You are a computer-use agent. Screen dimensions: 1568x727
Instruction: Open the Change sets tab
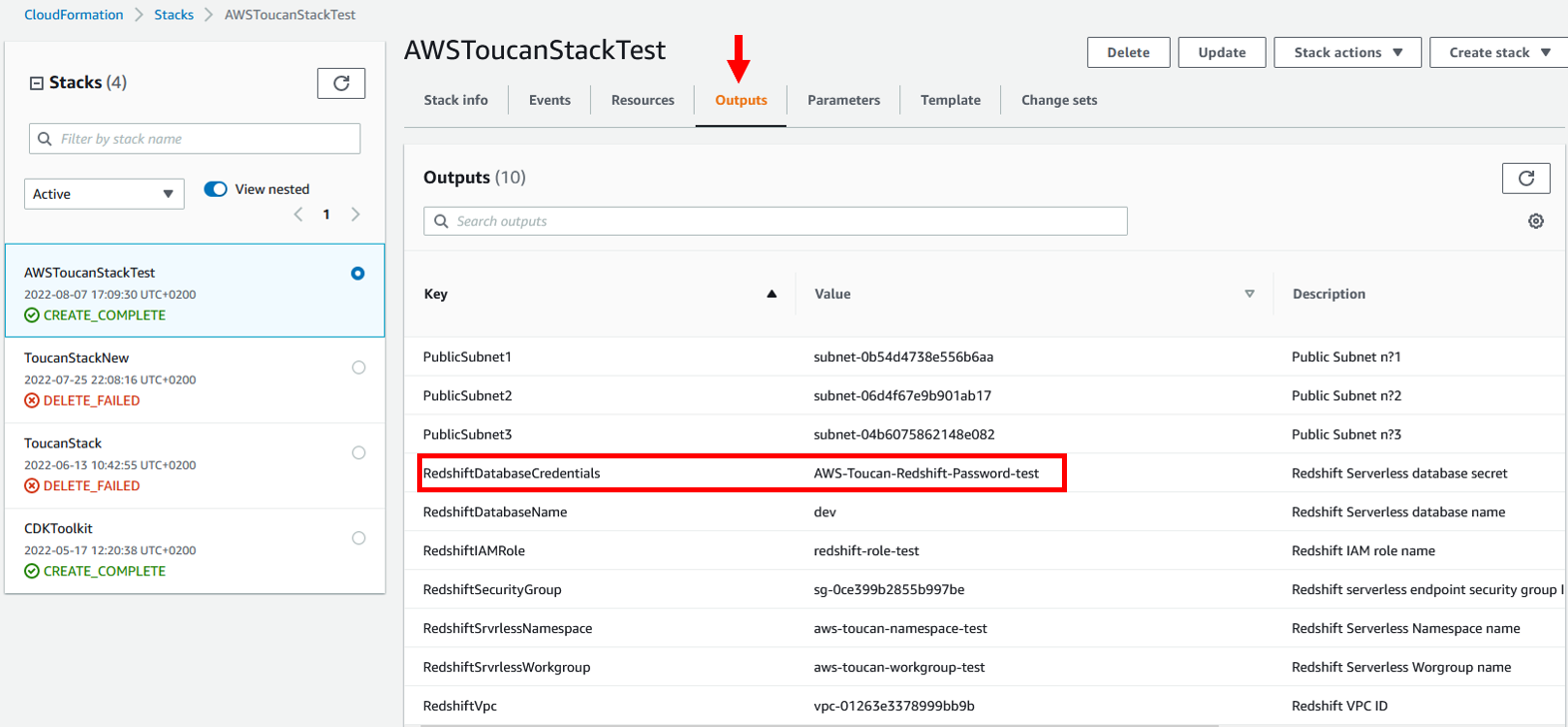[1059, 100]
